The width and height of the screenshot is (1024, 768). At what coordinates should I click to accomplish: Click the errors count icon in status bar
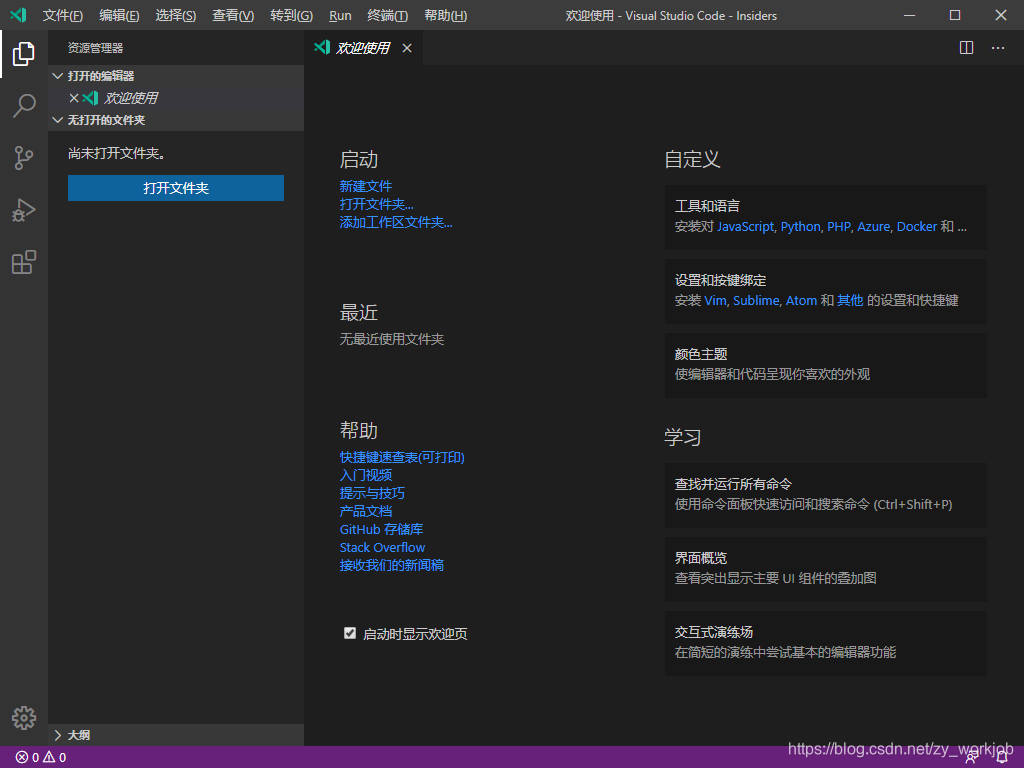(22, 758)
